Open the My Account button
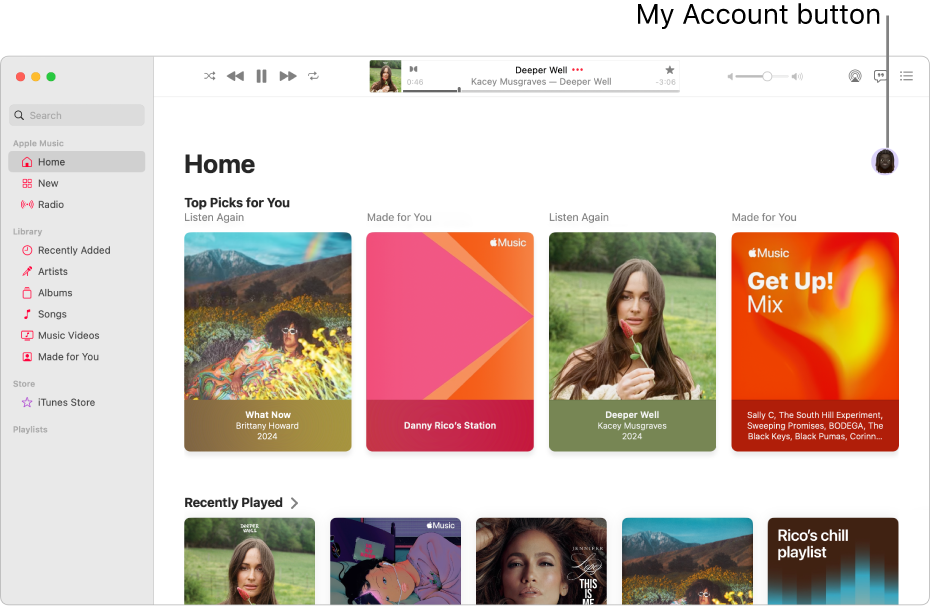 (884, 160)
